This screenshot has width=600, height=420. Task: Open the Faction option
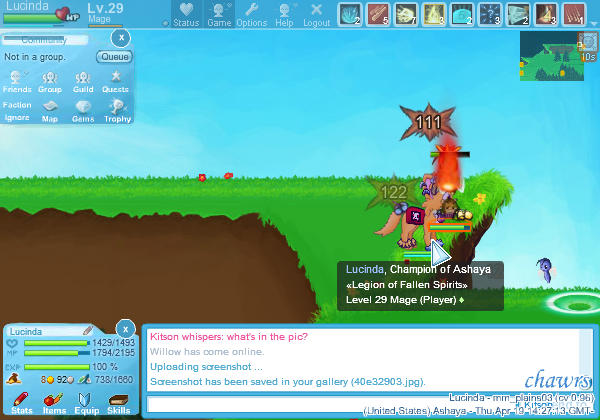coord(17,105)
